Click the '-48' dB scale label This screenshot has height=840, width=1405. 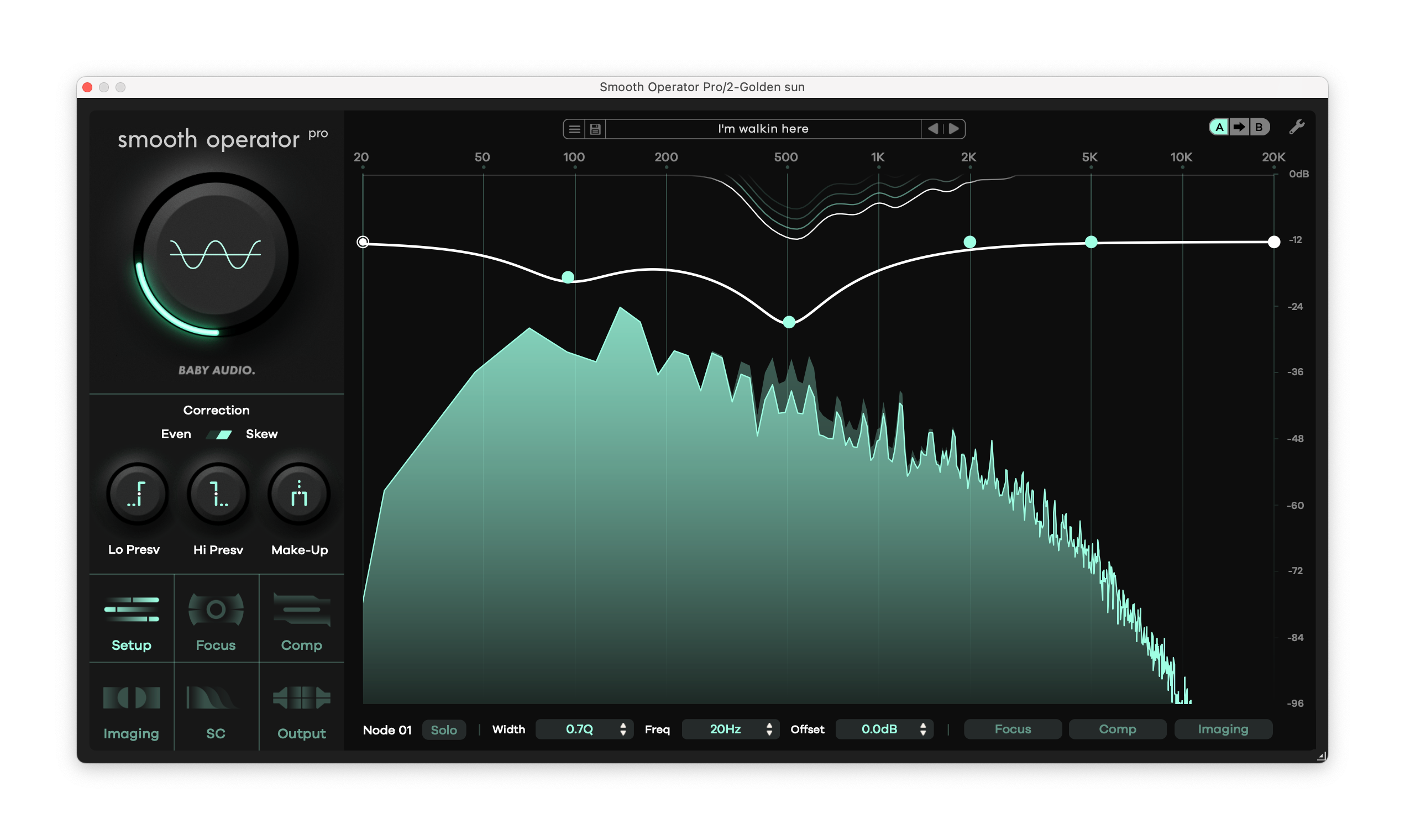[1295, 439]
